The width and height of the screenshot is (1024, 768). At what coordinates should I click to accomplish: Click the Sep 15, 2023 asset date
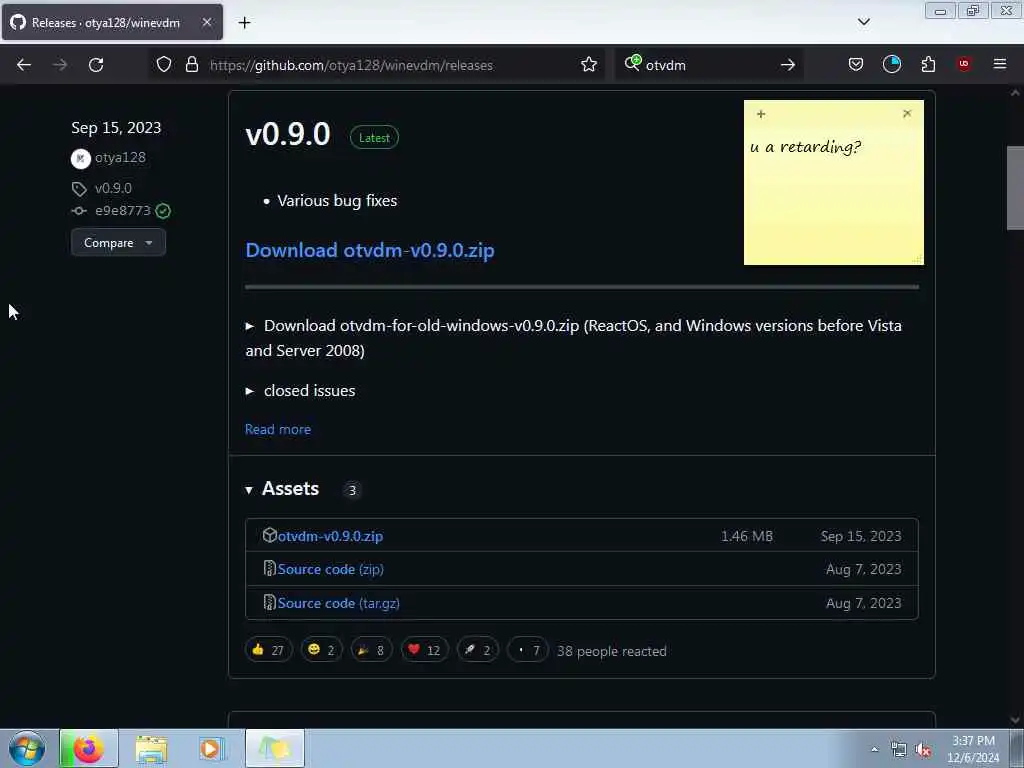click(861, 536)
